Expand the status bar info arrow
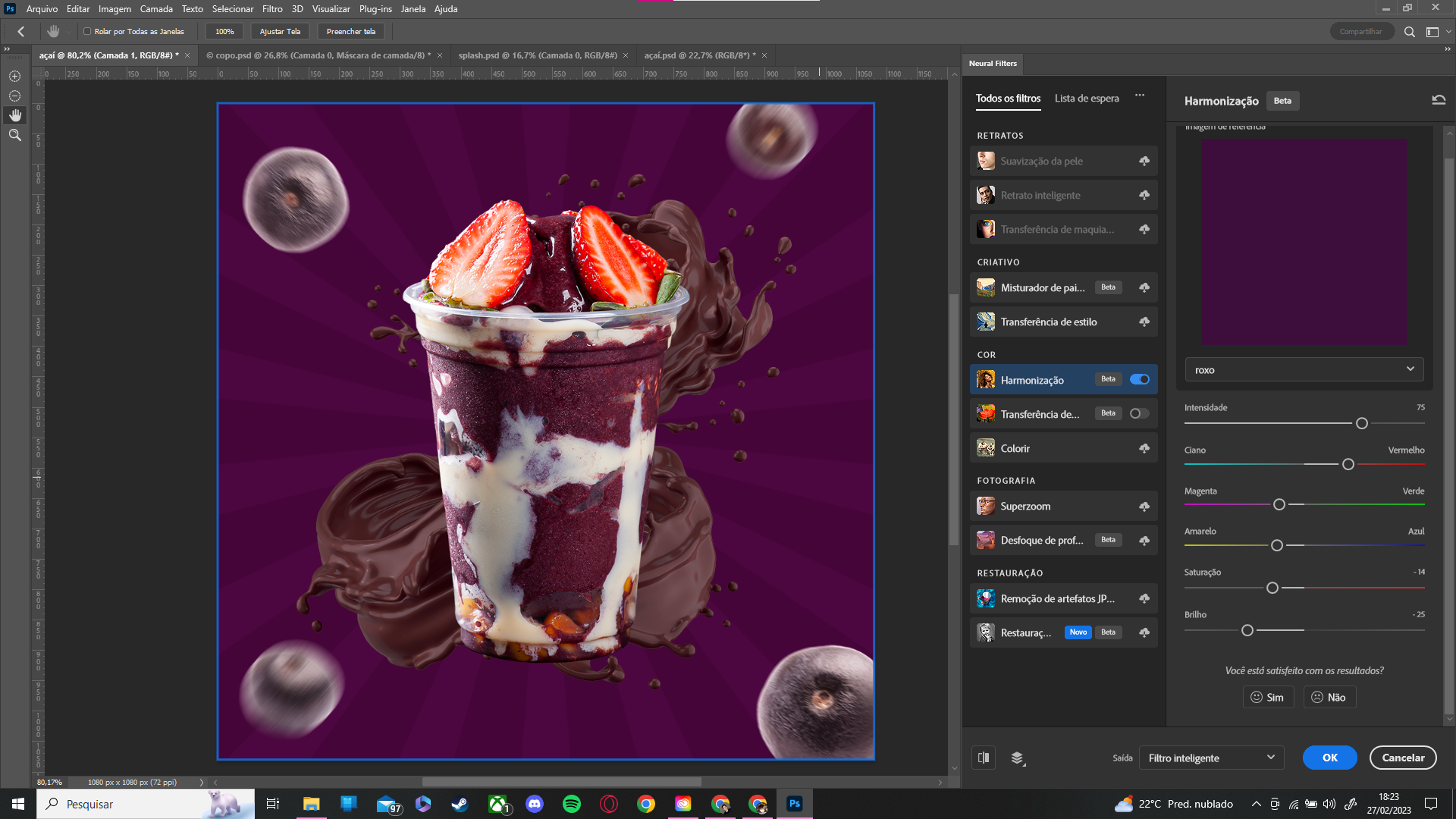The image size is (1456, 819). pyautogui.click(x=202, y=782)
